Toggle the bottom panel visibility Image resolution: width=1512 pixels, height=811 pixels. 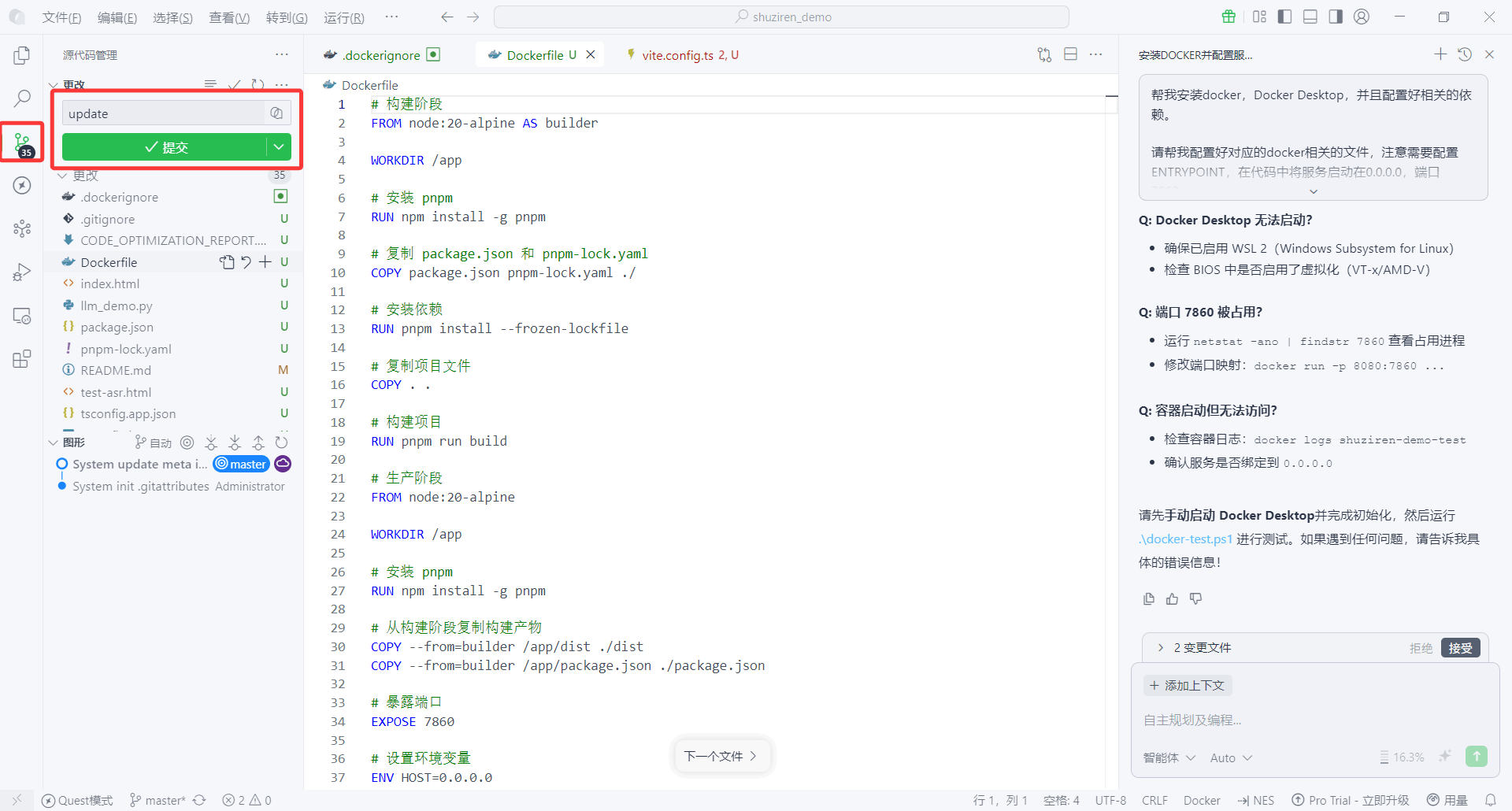pyautogui.click(x=1310, y=17)
